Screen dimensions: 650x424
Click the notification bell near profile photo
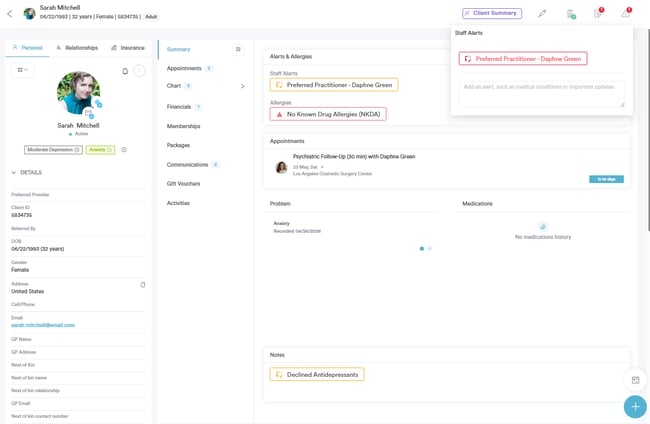125,71
